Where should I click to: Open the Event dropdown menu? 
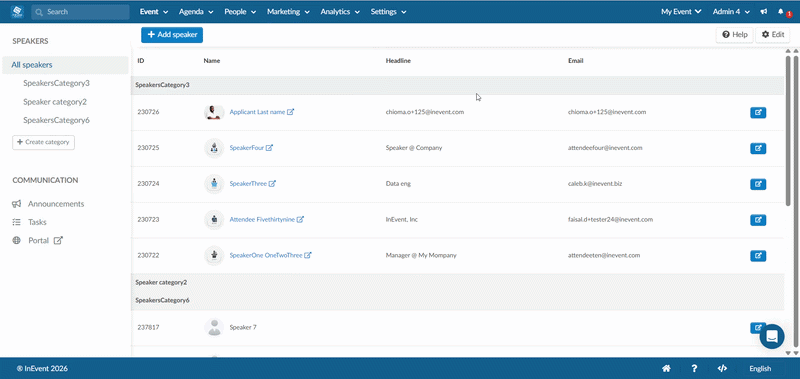point(155,12)
